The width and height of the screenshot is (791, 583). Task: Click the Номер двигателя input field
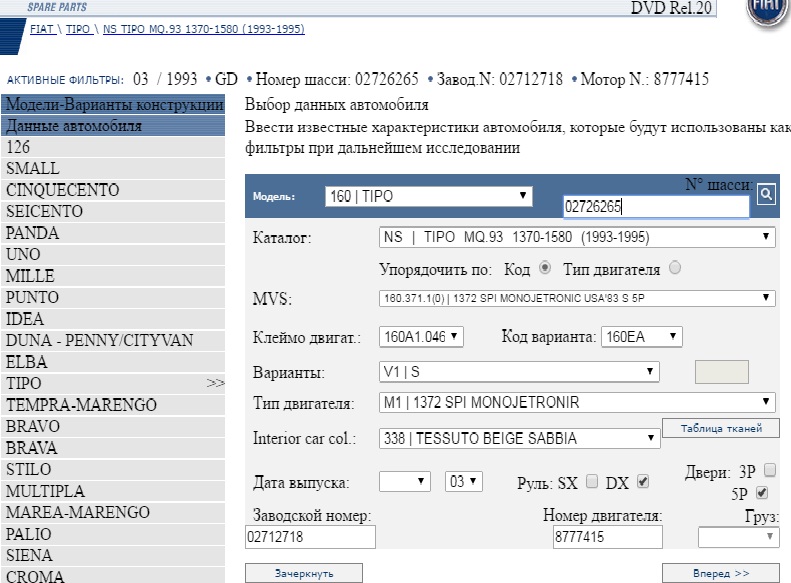click(607, 538)
